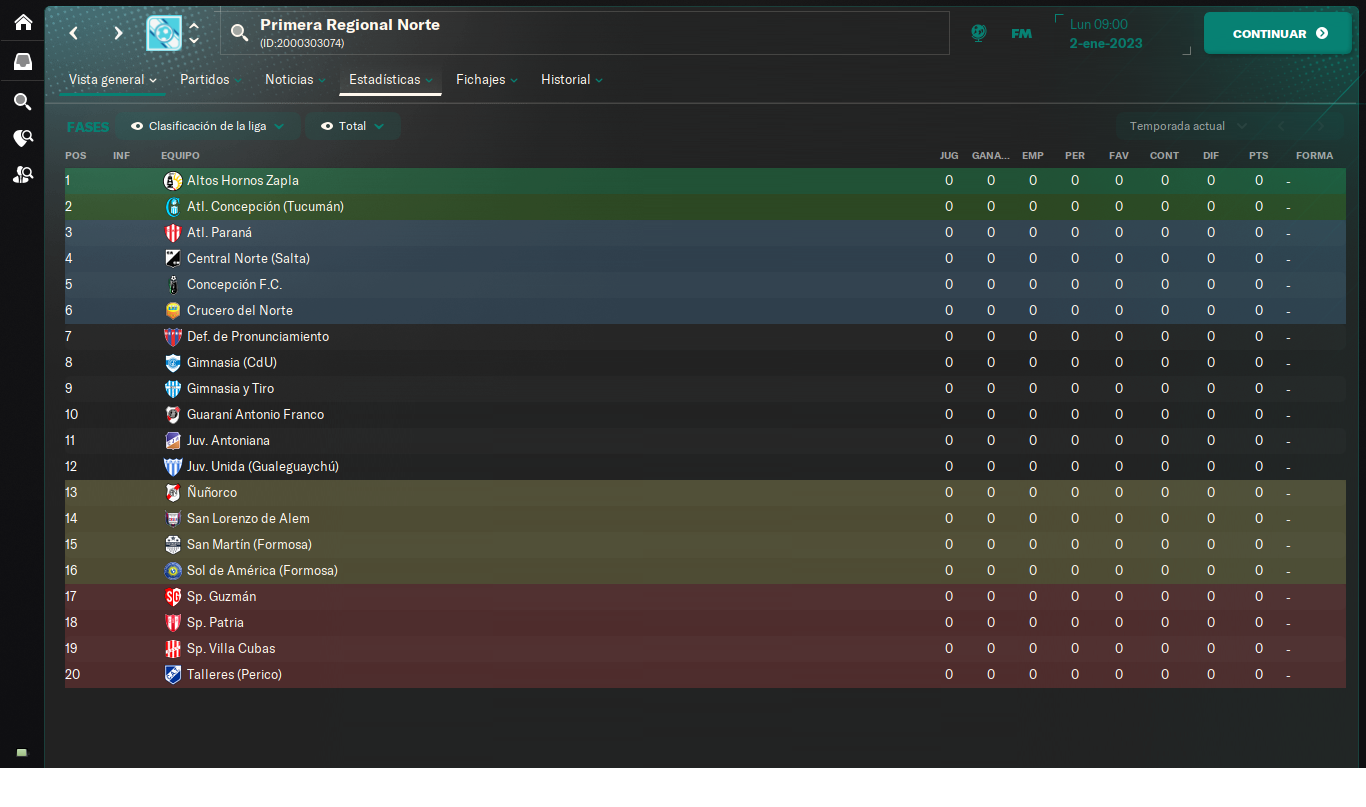The height and width of the screenshot is (807, 1366).
Task: Go back with the left arrow
Action: click(x=73, y=33)
